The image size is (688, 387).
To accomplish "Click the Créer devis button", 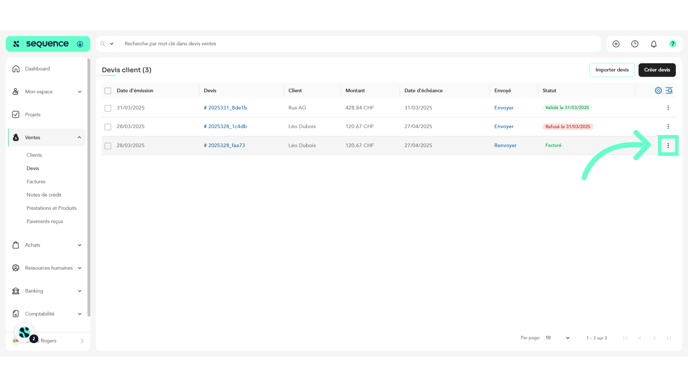I will click(x=657, y=70).
